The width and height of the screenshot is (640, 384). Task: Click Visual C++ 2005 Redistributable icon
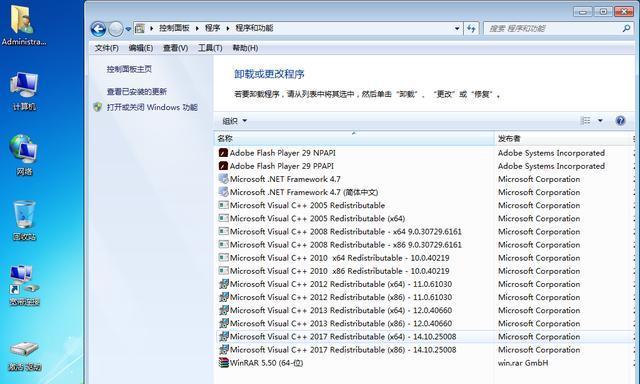pyautogui.click(x=223, y=205)
